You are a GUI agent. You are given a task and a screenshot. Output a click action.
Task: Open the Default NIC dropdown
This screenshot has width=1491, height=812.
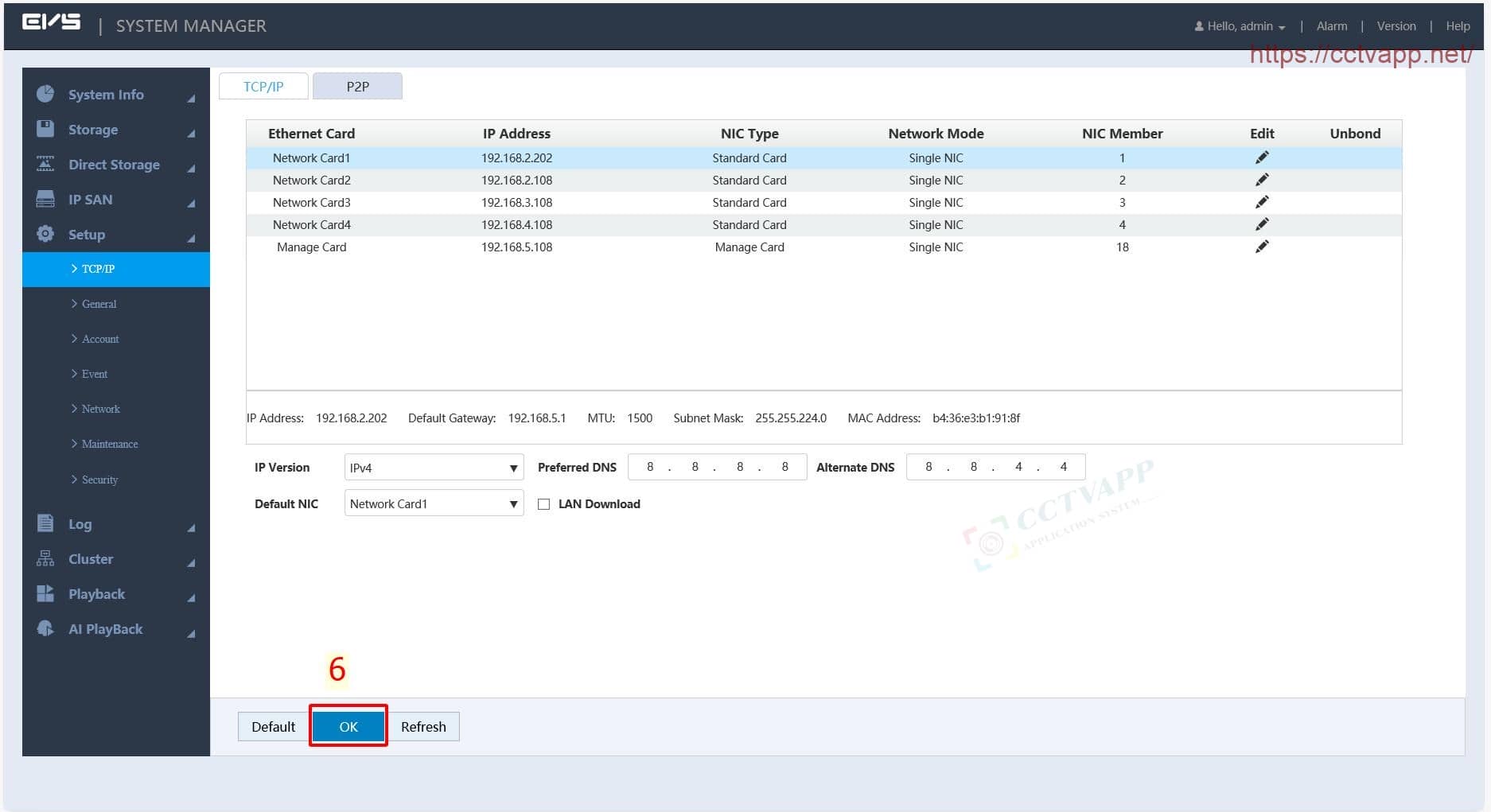coord(434,504)
